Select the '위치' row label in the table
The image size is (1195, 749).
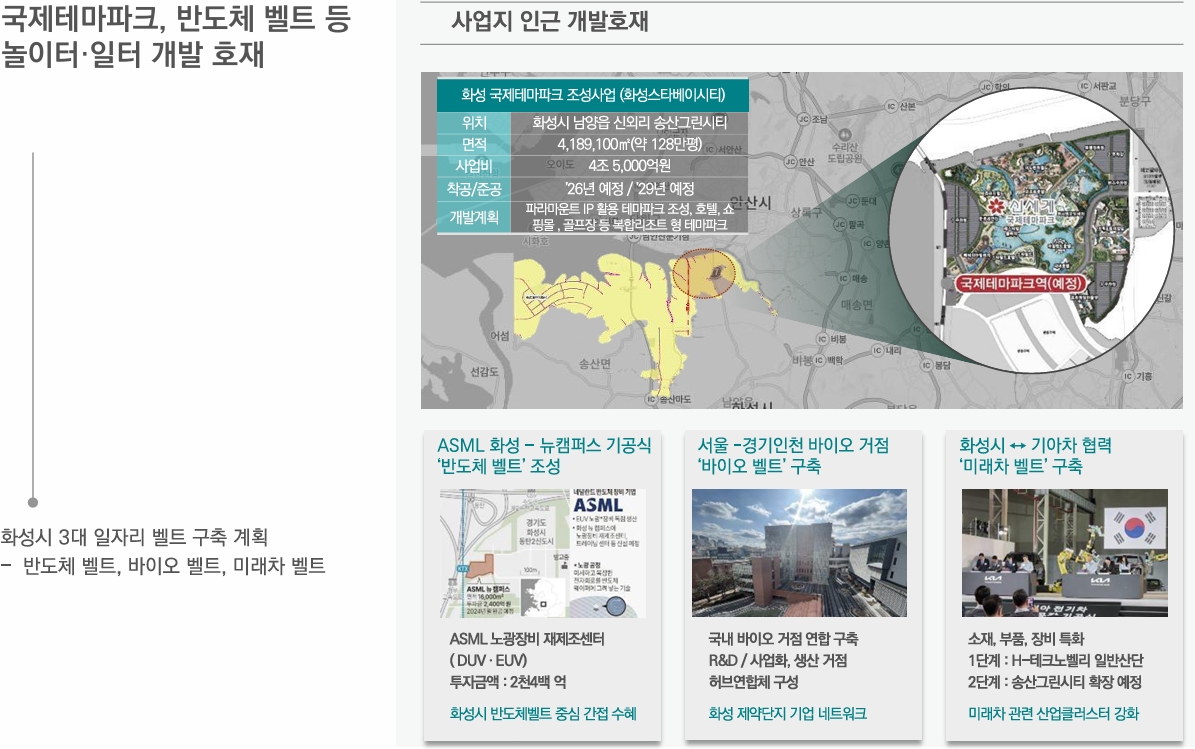click(x=474, y=123)
